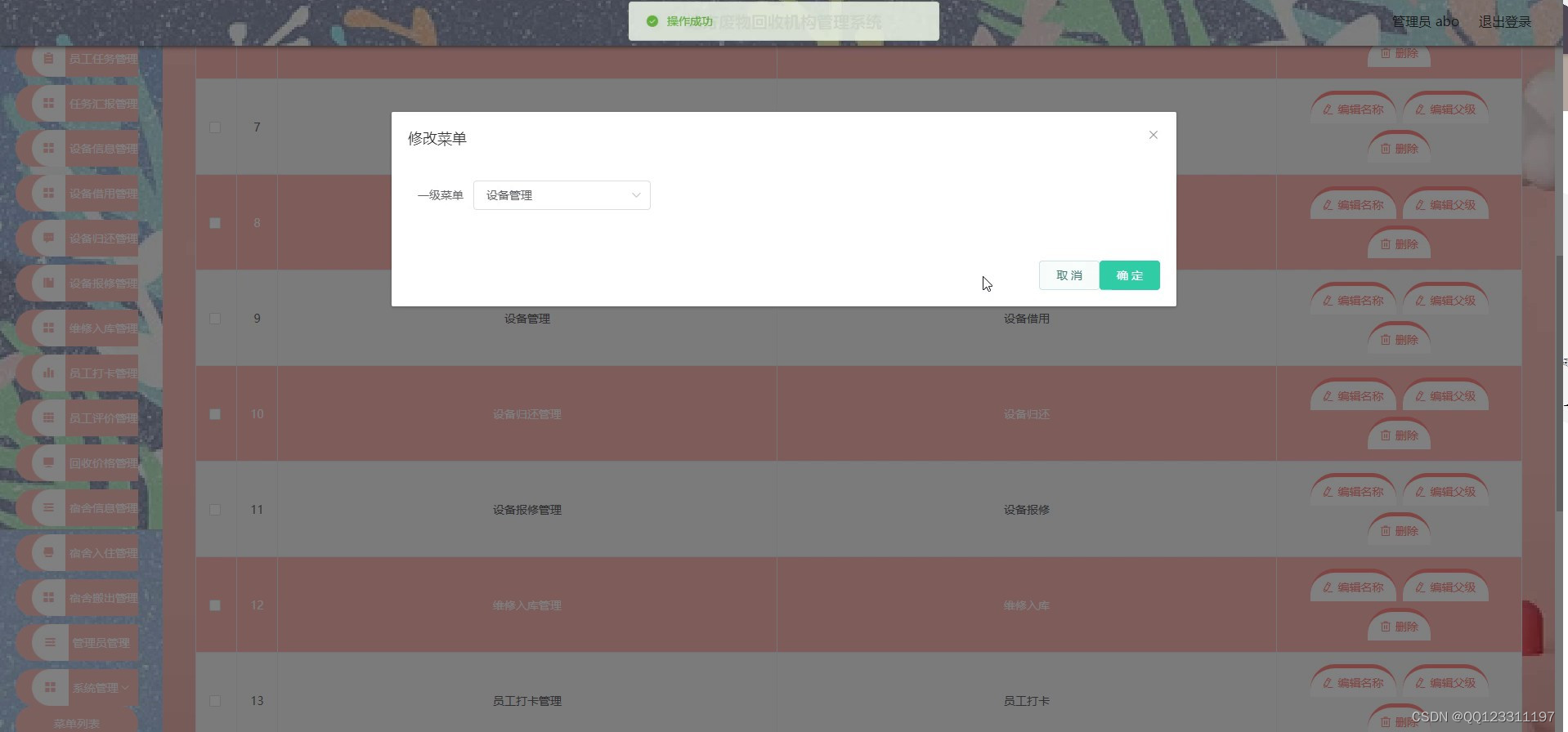Close the 修改菜单 dialog with the X
Image resolution: width=1568 pixels, height=732 pixels.
point(1154,135)
